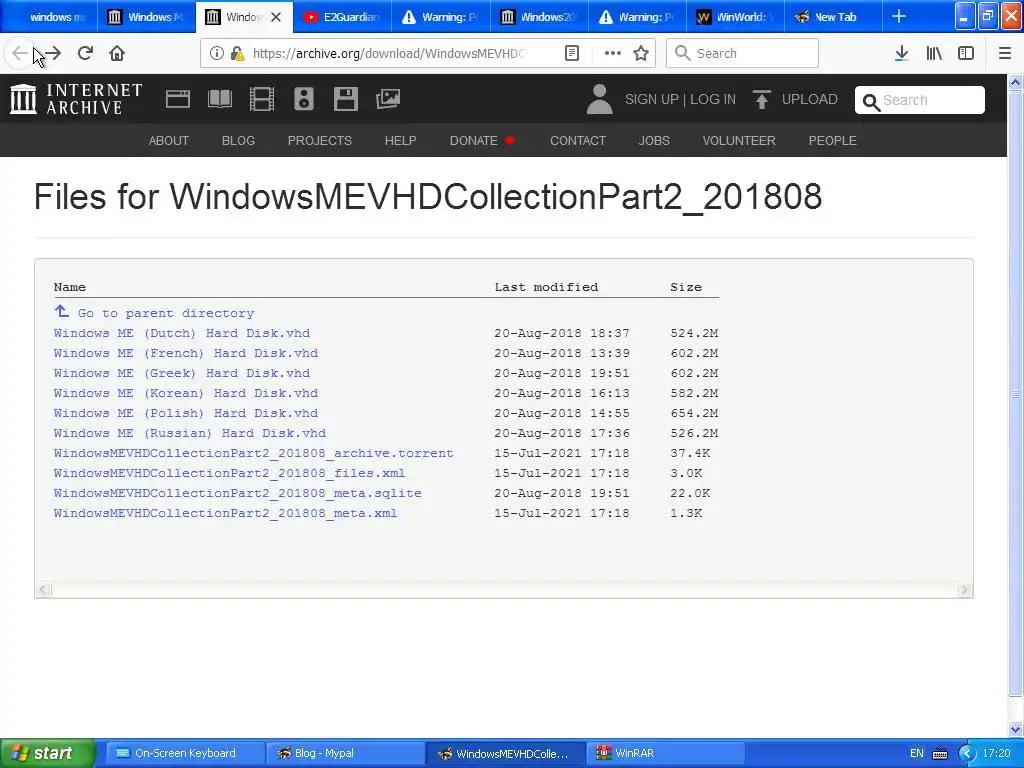Click the user avatar icon
Screen dimensions: 1024x768
(x=599, y=99)
